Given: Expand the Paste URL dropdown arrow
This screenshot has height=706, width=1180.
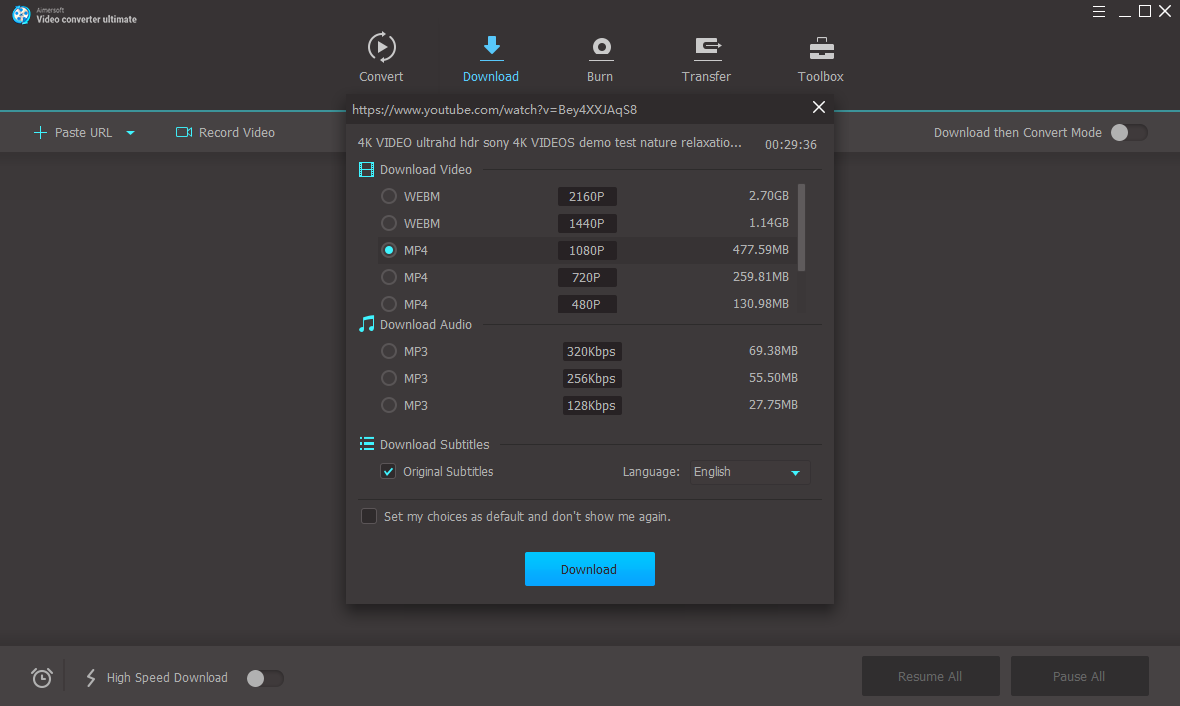Looking at the screenshot, I should click(x=130, y=132).
